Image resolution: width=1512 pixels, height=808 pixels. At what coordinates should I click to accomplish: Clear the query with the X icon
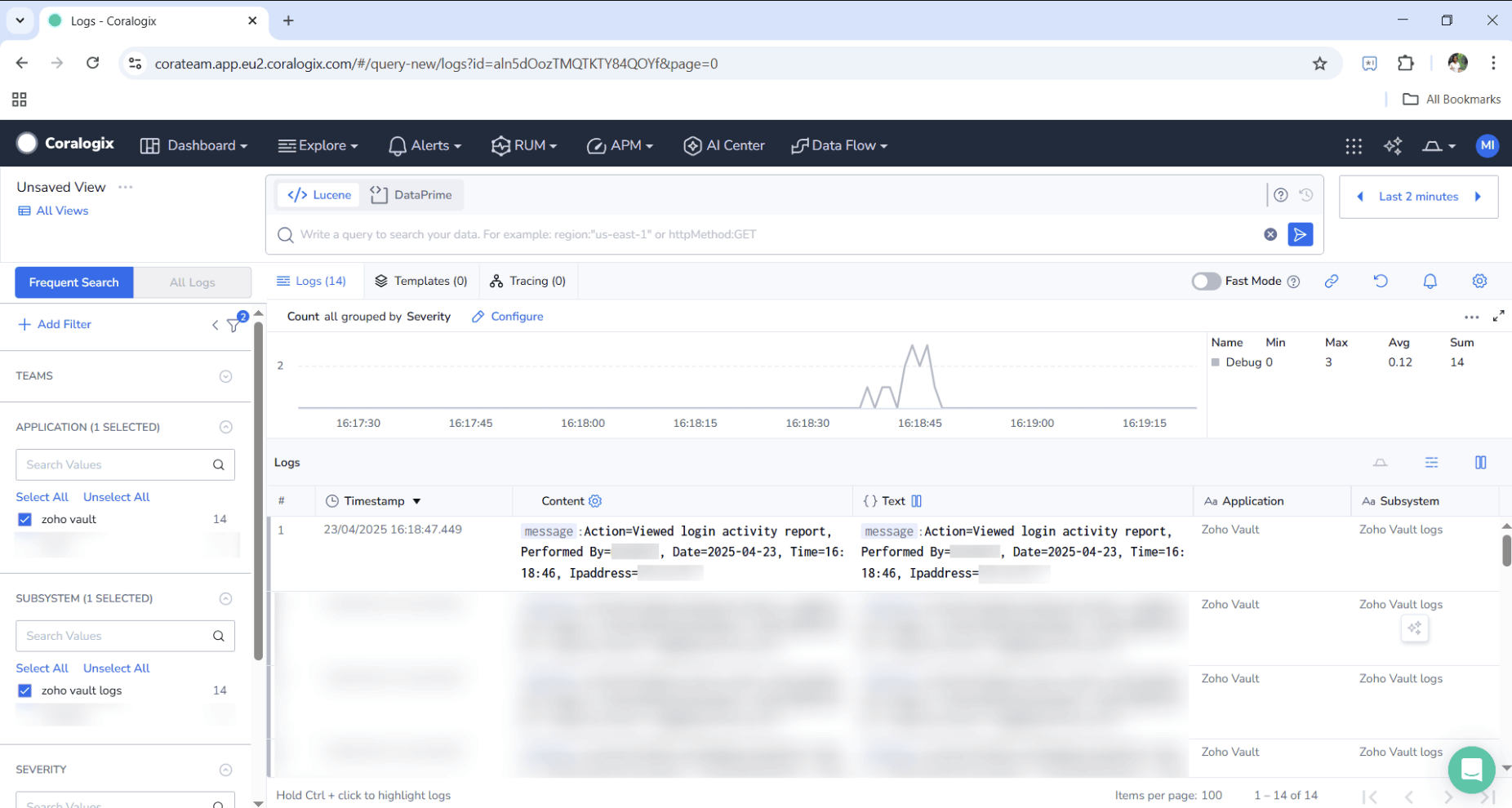(x=1270, y=234)
